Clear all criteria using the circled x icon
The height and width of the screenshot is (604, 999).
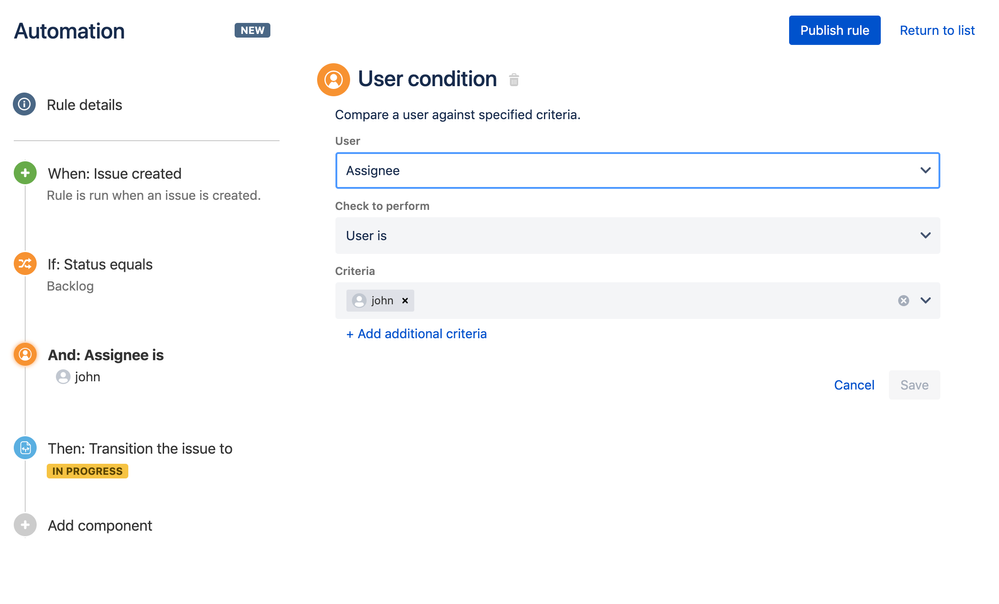coord(903,299)
